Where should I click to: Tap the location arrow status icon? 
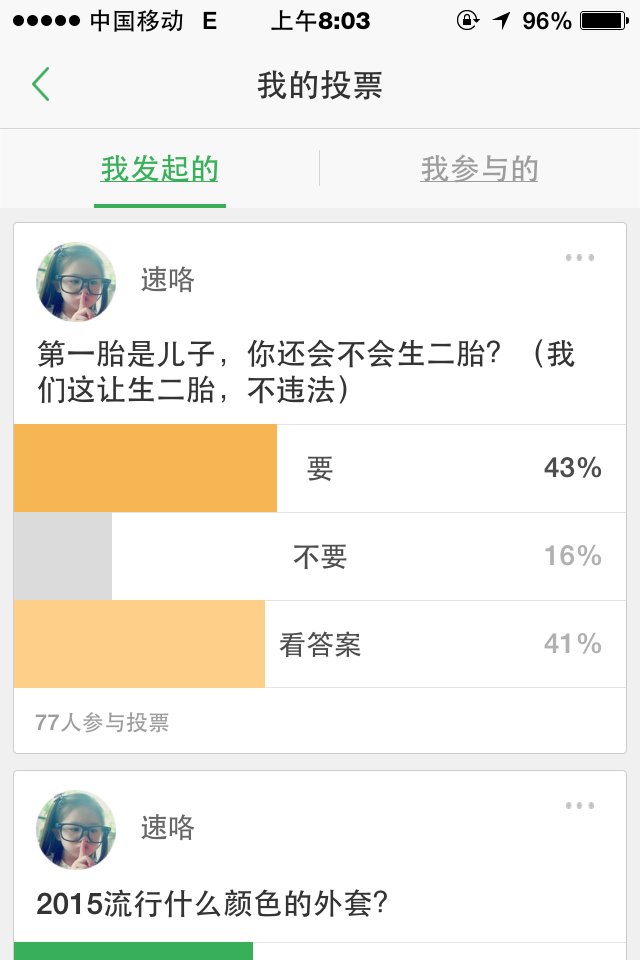[502, 20]
